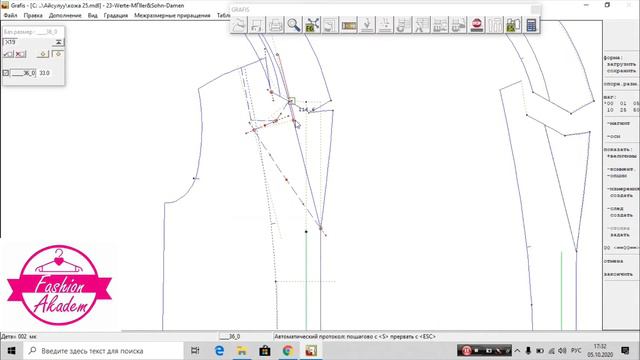This screenshot has width=640, height=360.
Task: Click the red X button in size panel
Action: (20, 54)
